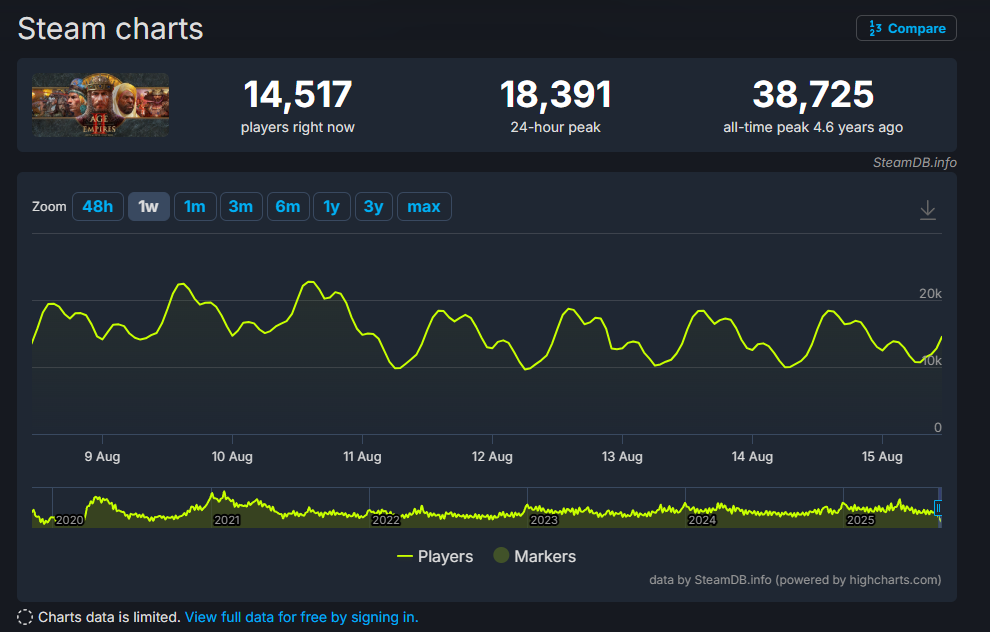The height and width of the screenshot is (632, 990).
Task: Click the Compare button
Action: pyautogui.click(x=906, y=28)
